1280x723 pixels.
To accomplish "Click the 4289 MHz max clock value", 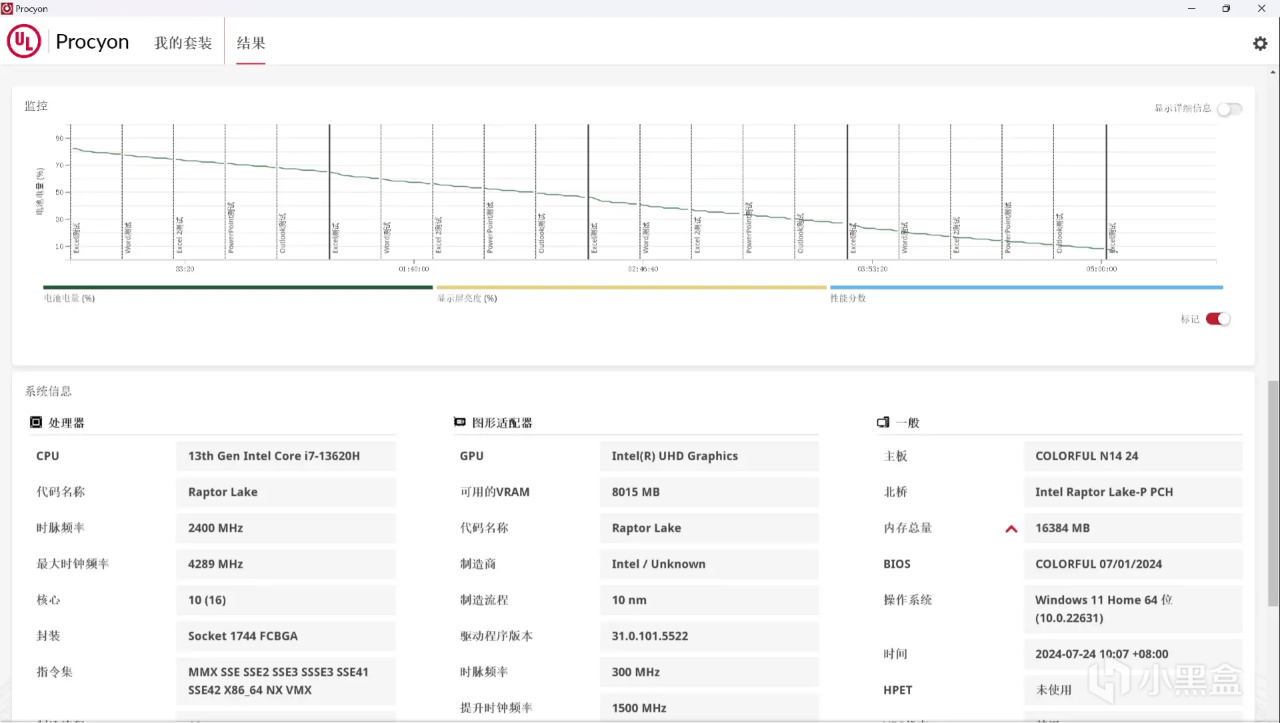I will tap(286, 564).
